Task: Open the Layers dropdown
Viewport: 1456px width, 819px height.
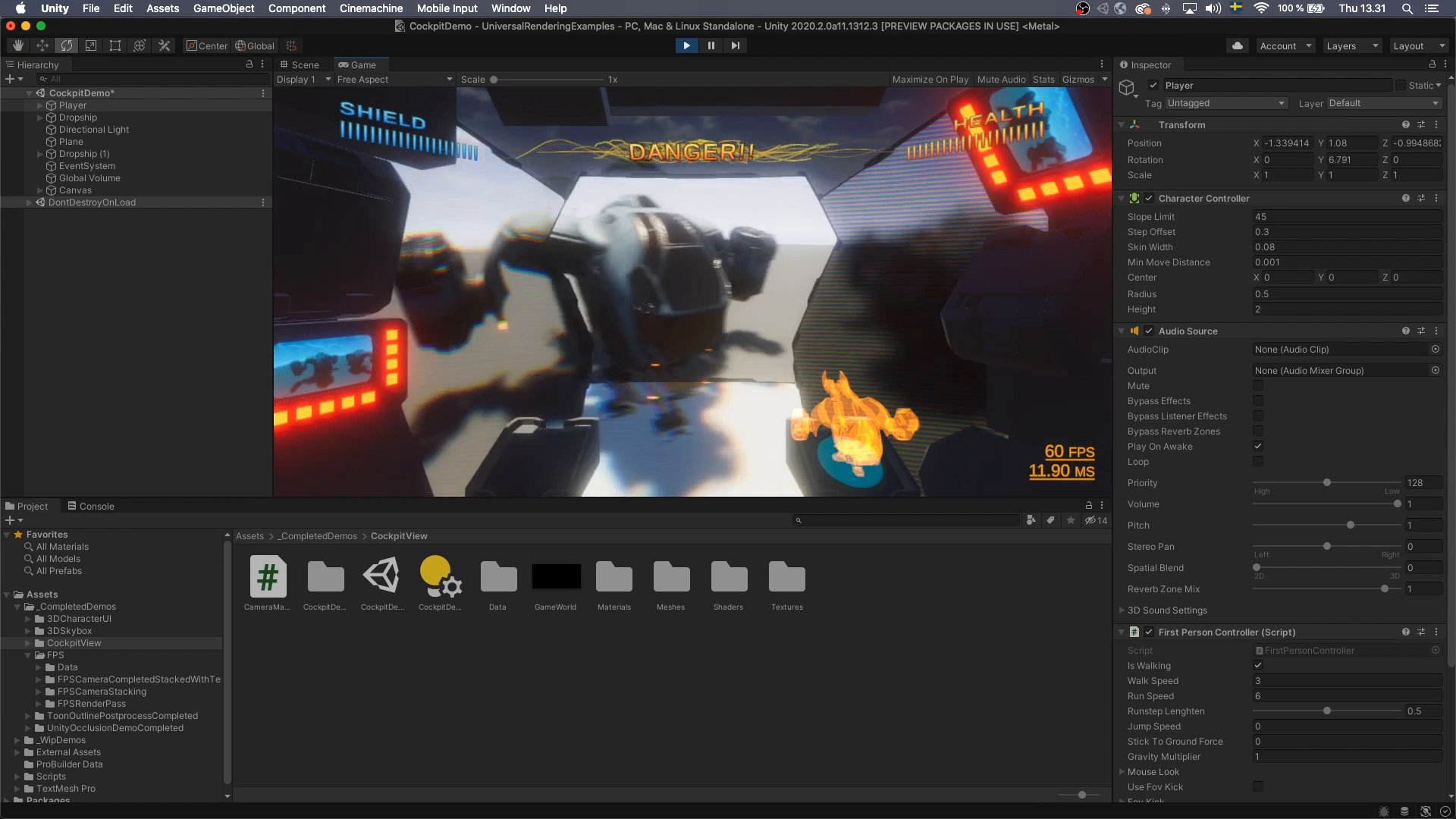Action: pyautogui.click(x=1352, y=45)
